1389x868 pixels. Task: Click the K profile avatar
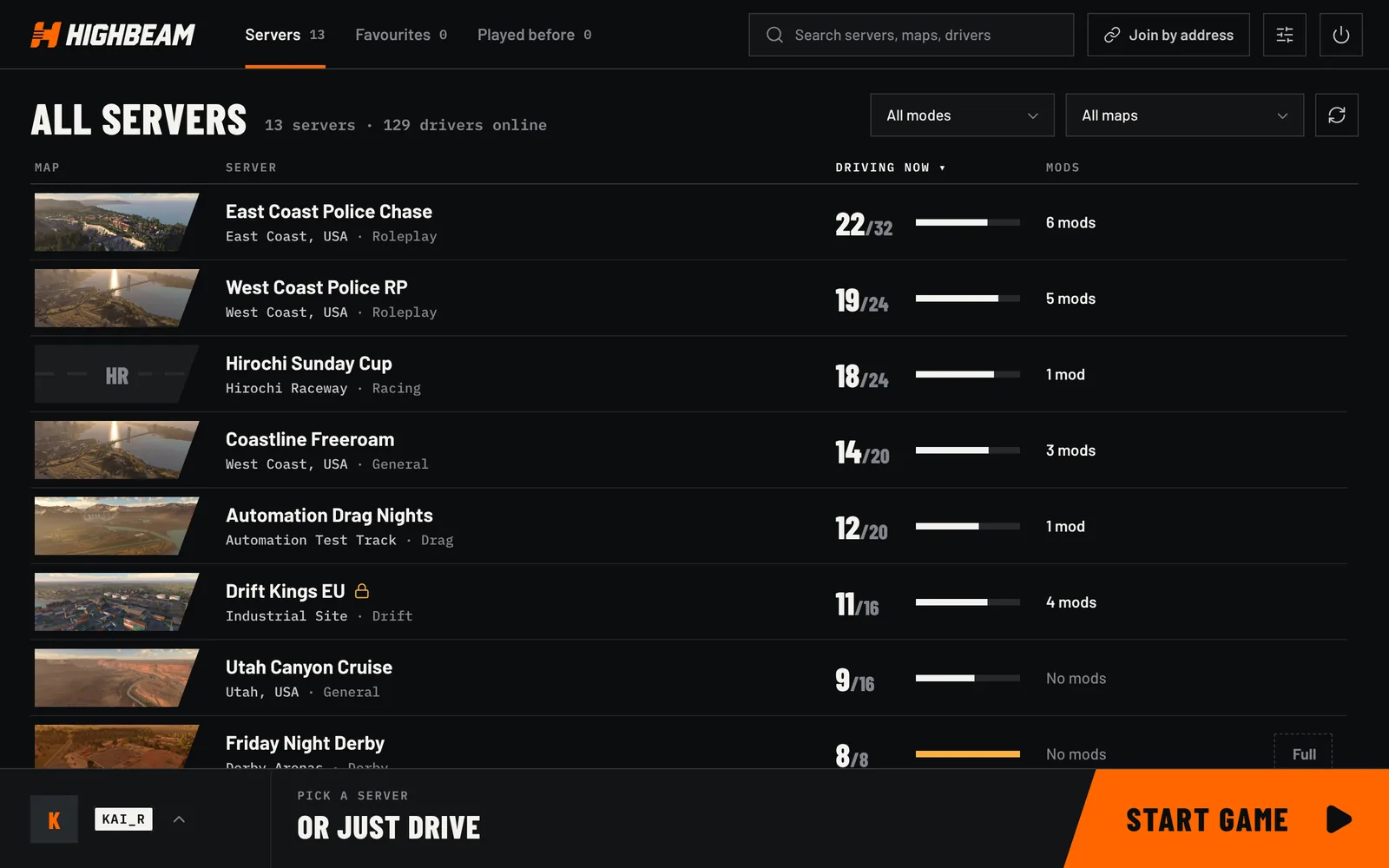pos(54,819)
